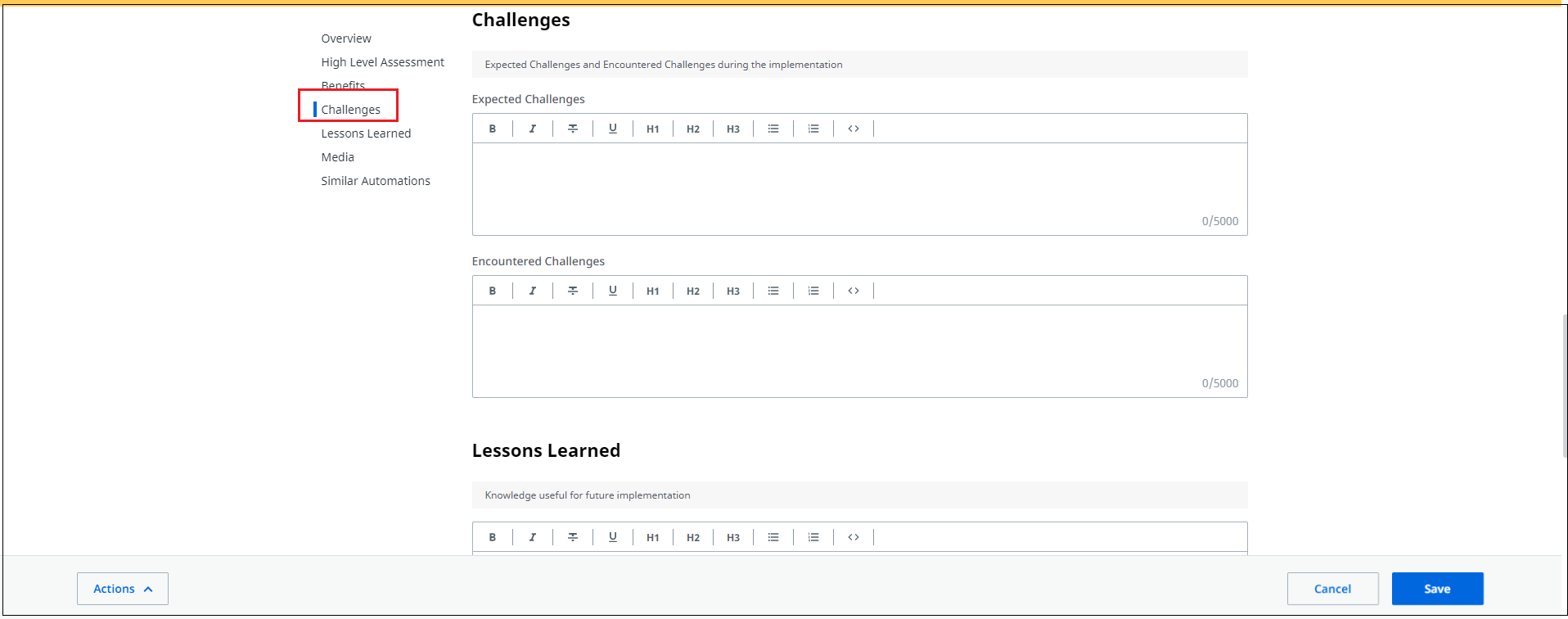Apply H2 heading in Expected Challenges editor
Viewport: 1568px width, 619px height.
693,129
